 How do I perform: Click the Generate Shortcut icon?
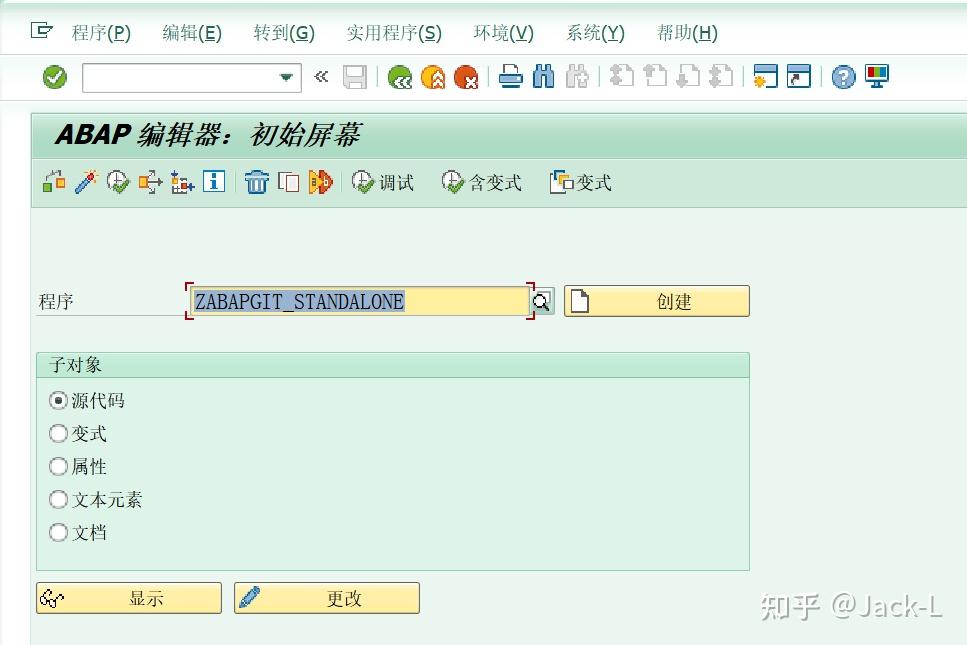tap(799, 76)
